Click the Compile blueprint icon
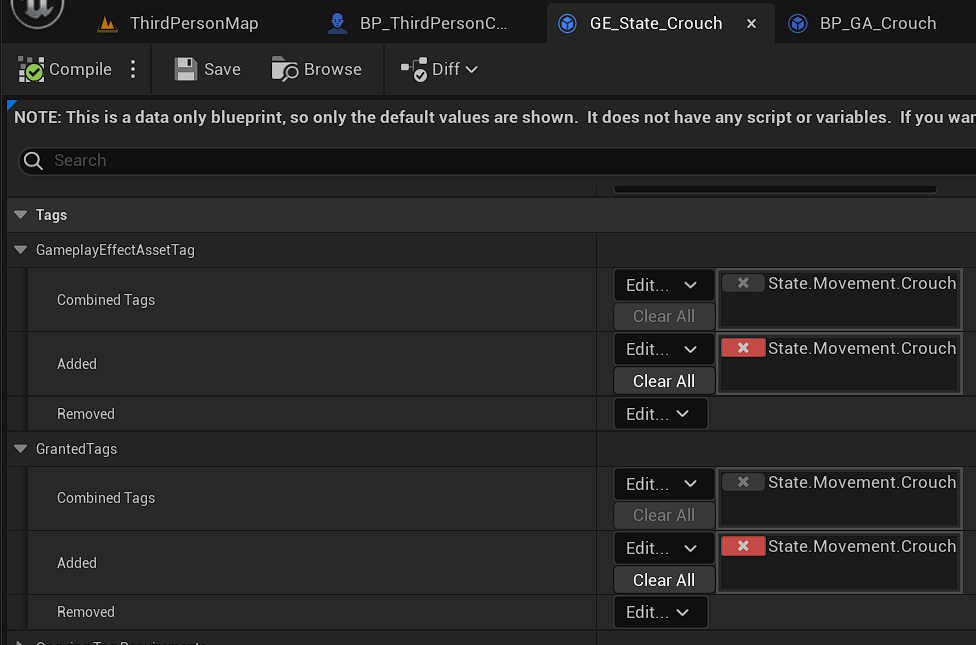The width and height of the screenshot is (976, 645). tap(30, 69)
